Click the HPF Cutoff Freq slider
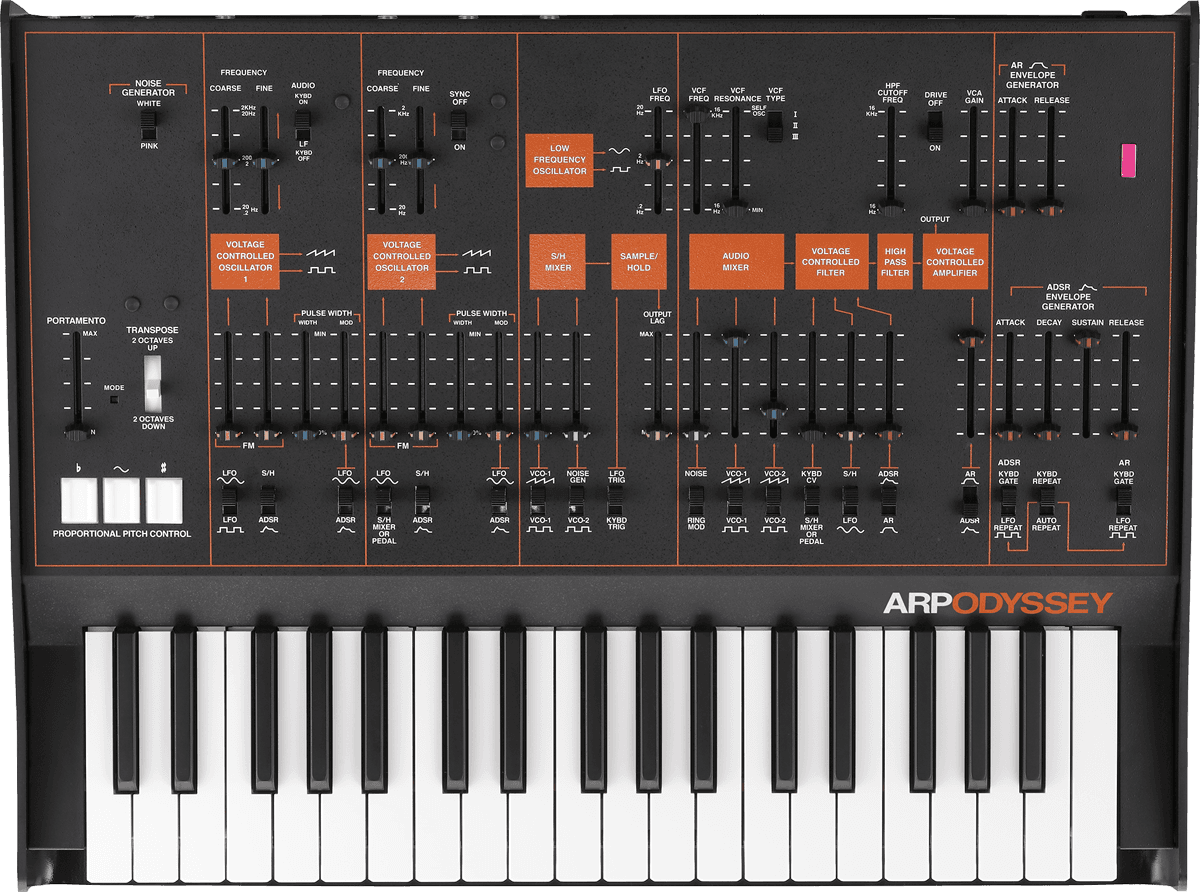Screen dimensions: 1200x892 click(891, 160)
